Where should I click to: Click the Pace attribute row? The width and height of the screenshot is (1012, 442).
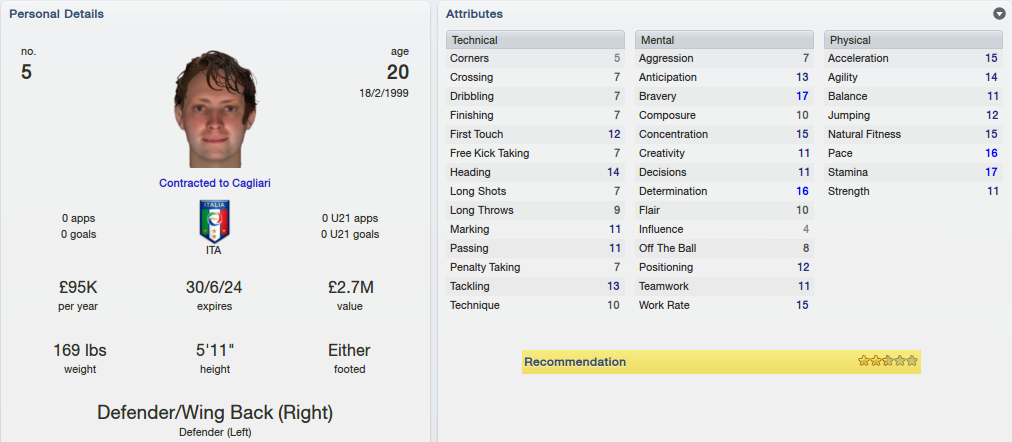(913, 154)
